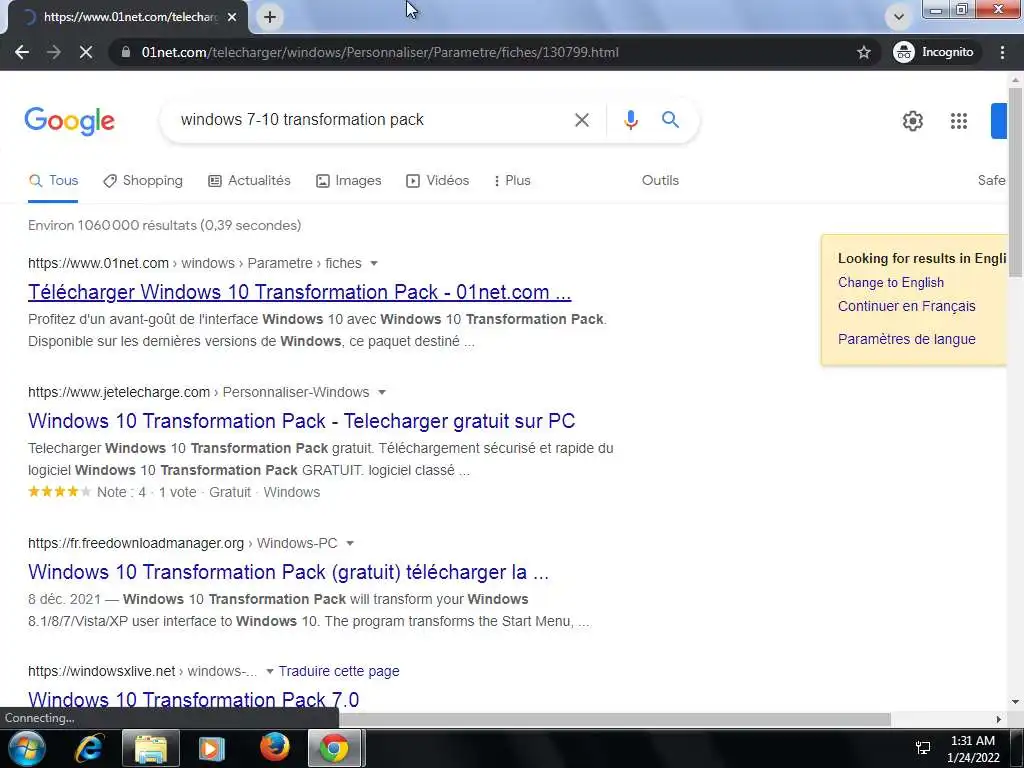Go to the Google homepage via the logo
The height and width of the screenshot is (768, 1024).
tap(69, 121)
